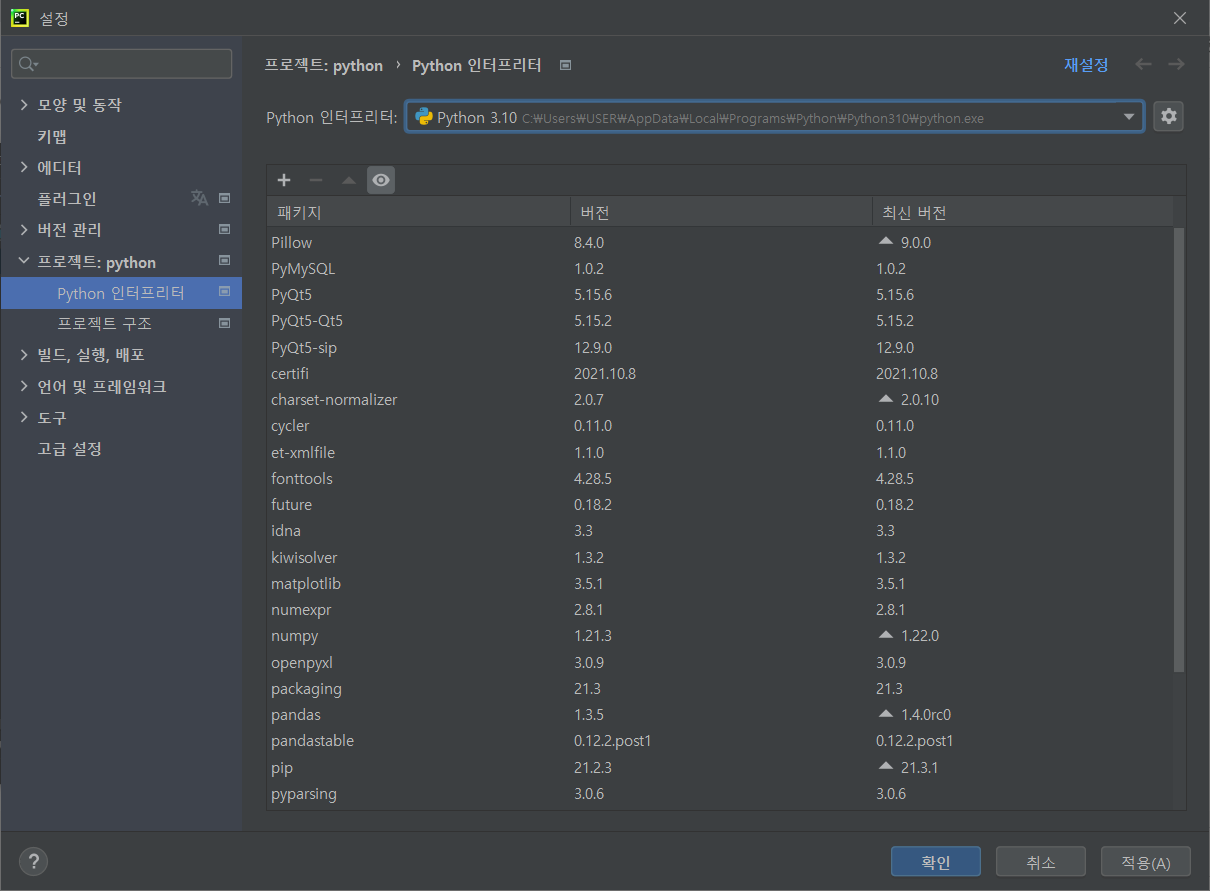Click the 취소 button
The width and height of the screenshot is (1210, 891).
click(x=1040, y=862)
